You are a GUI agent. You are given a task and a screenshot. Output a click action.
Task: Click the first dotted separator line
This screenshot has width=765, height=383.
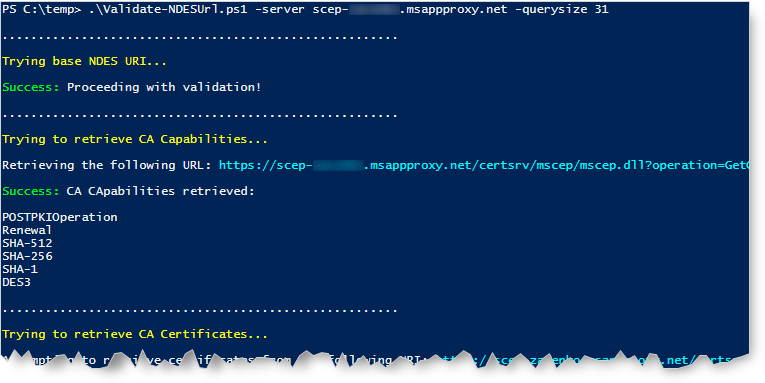pos(200,37)
